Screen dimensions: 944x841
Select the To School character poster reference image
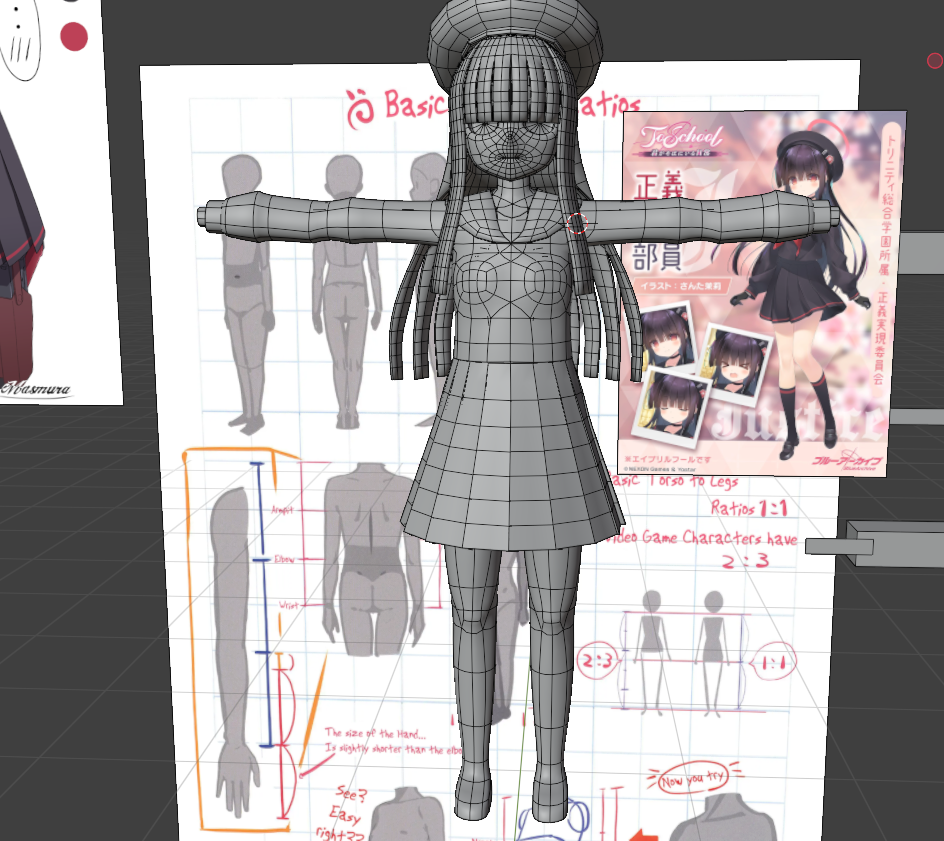(x=762, y=293)
